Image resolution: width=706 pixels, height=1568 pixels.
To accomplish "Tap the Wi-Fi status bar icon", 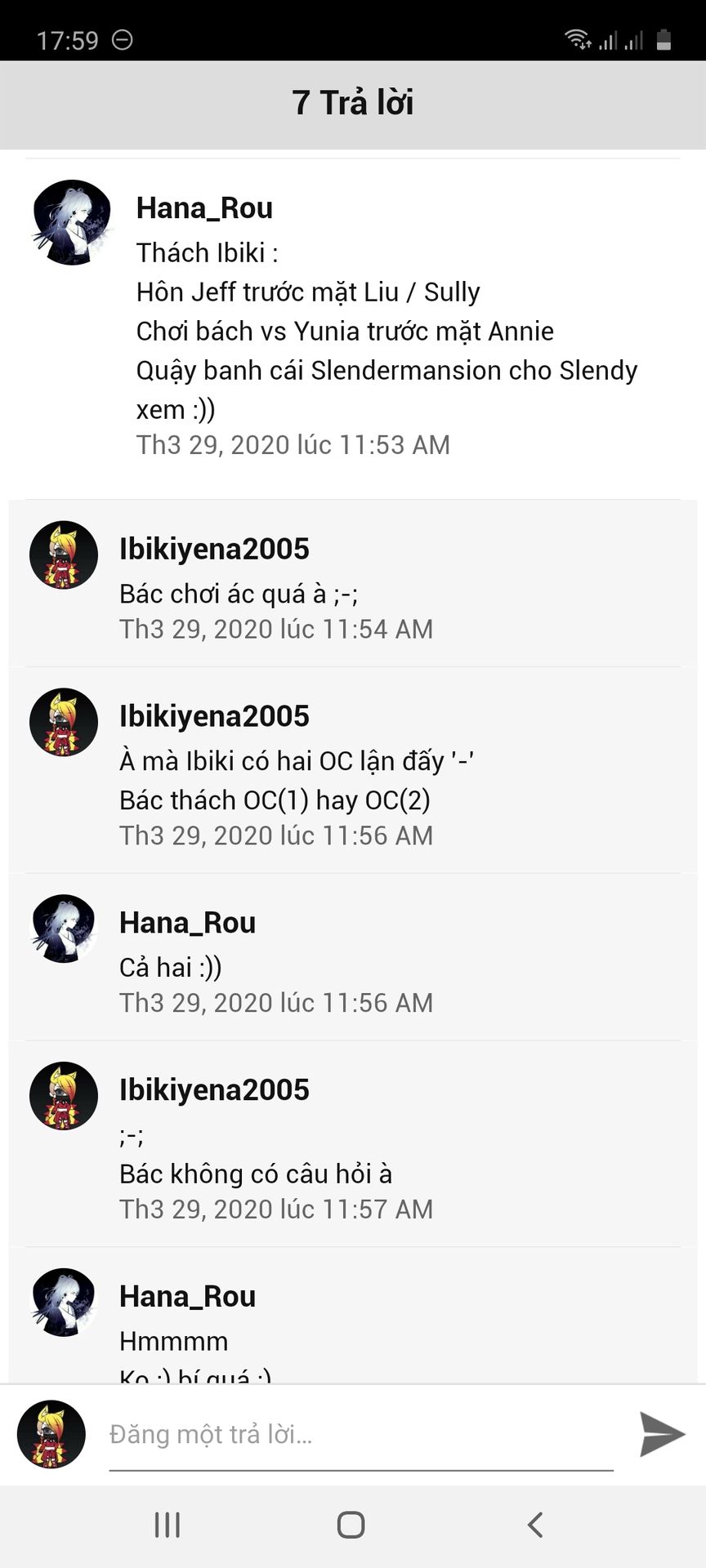I will 578,39.
